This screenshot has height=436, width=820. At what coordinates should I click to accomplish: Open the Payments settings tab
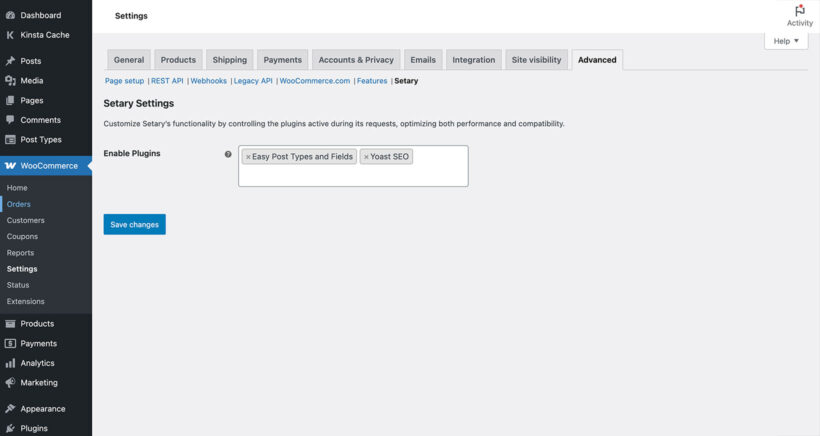pyautogui.click(x=282, y=60)
